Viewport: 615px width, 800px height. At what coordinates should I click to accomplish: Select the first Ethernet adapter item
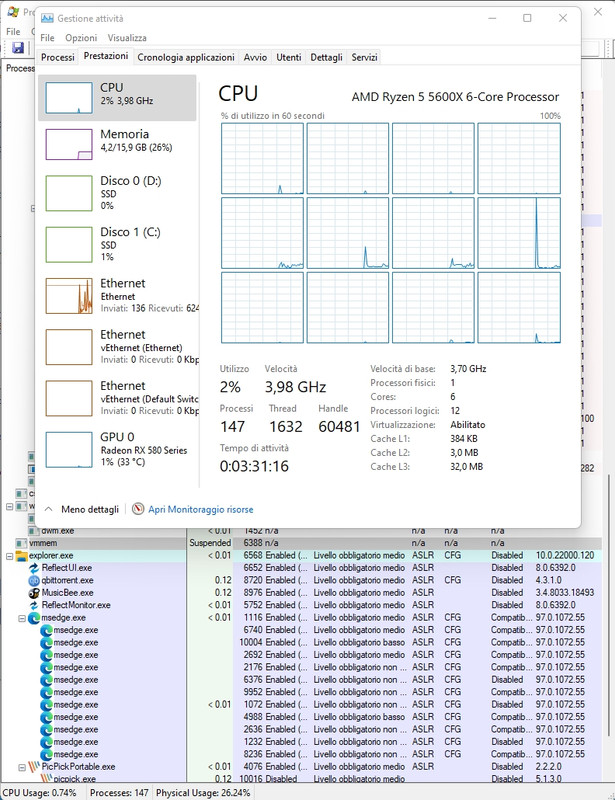(117, 296)
